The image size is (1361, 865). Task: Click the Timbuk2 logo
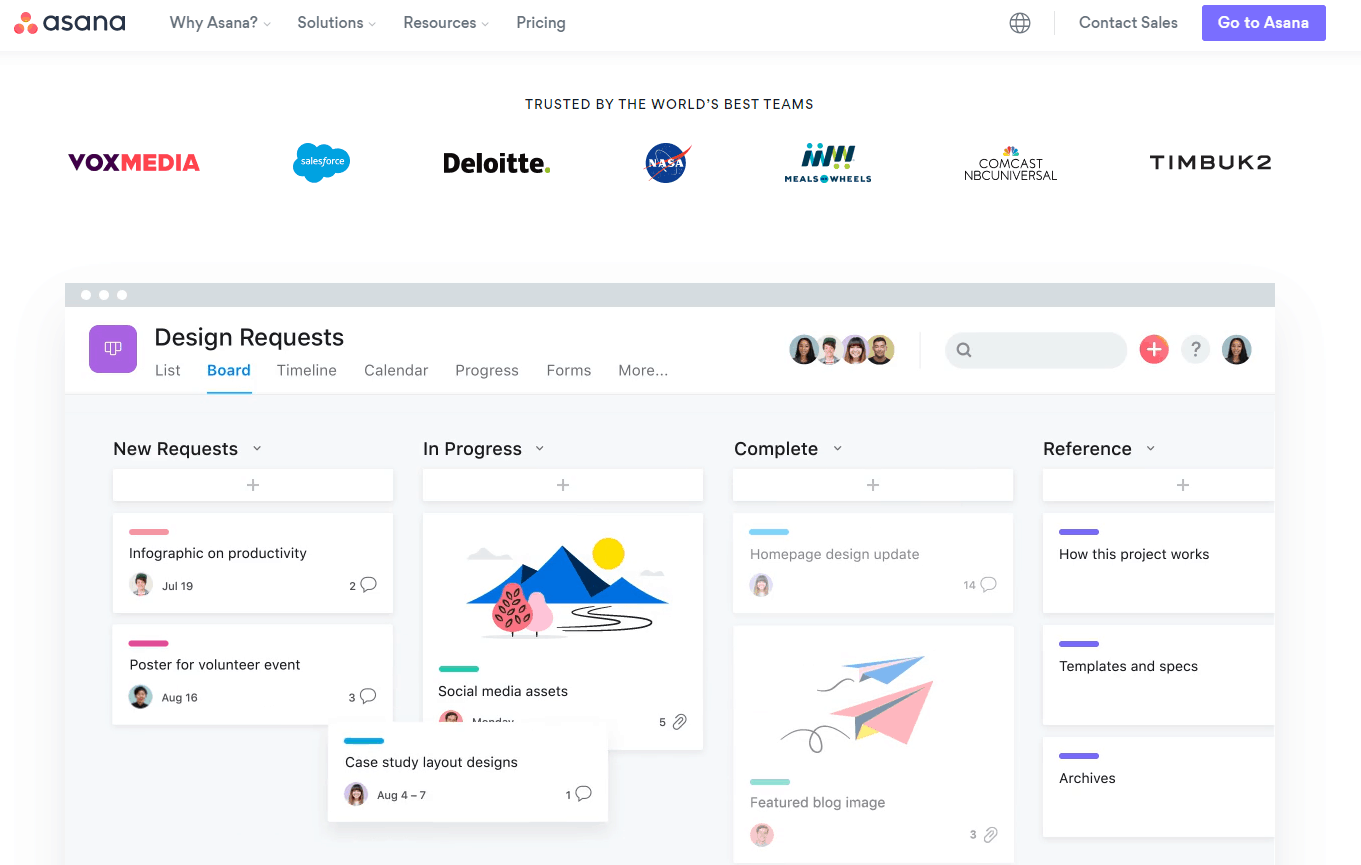[1210, 162]
